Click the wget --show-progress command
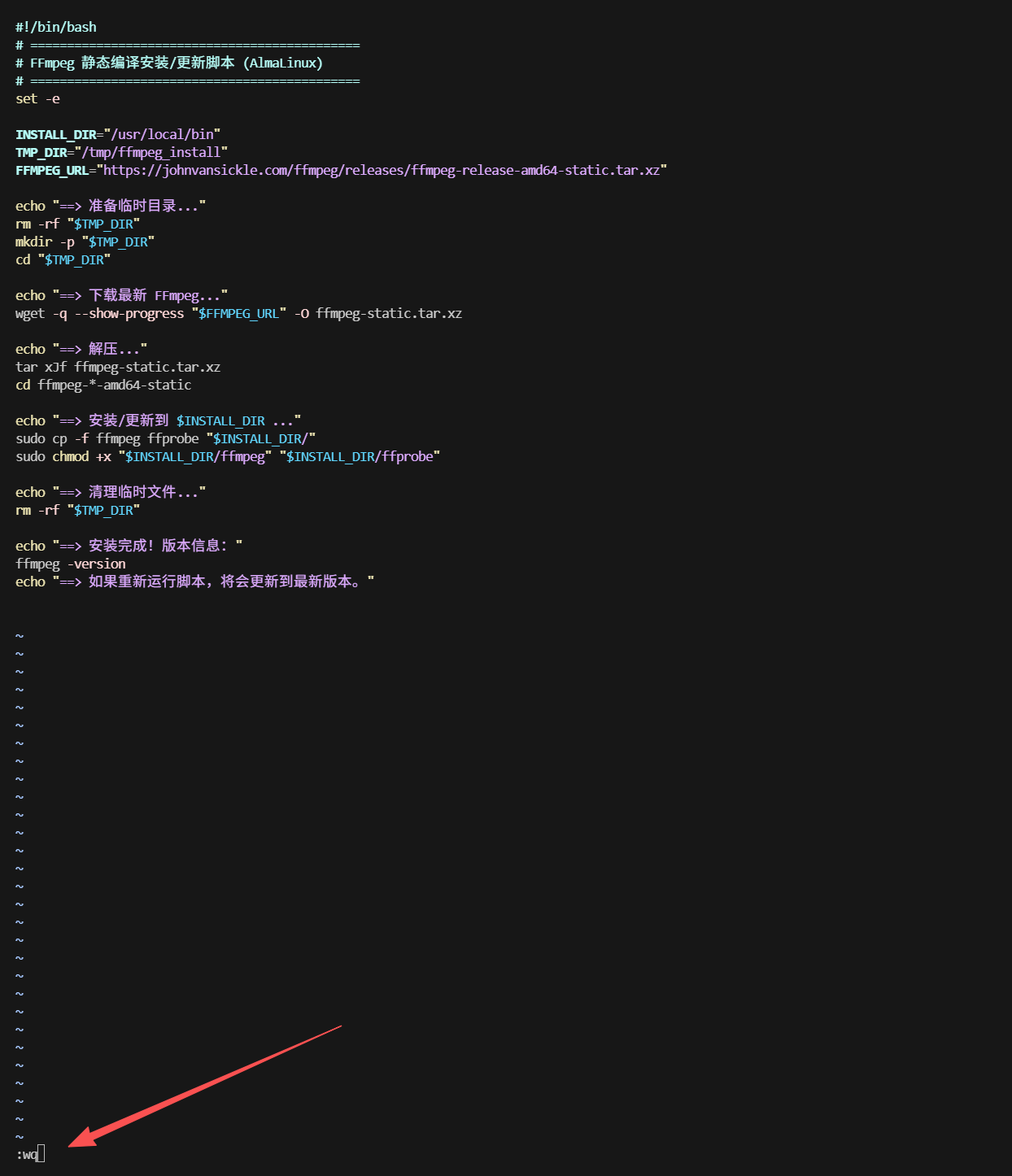 click(x=238, y=313)
